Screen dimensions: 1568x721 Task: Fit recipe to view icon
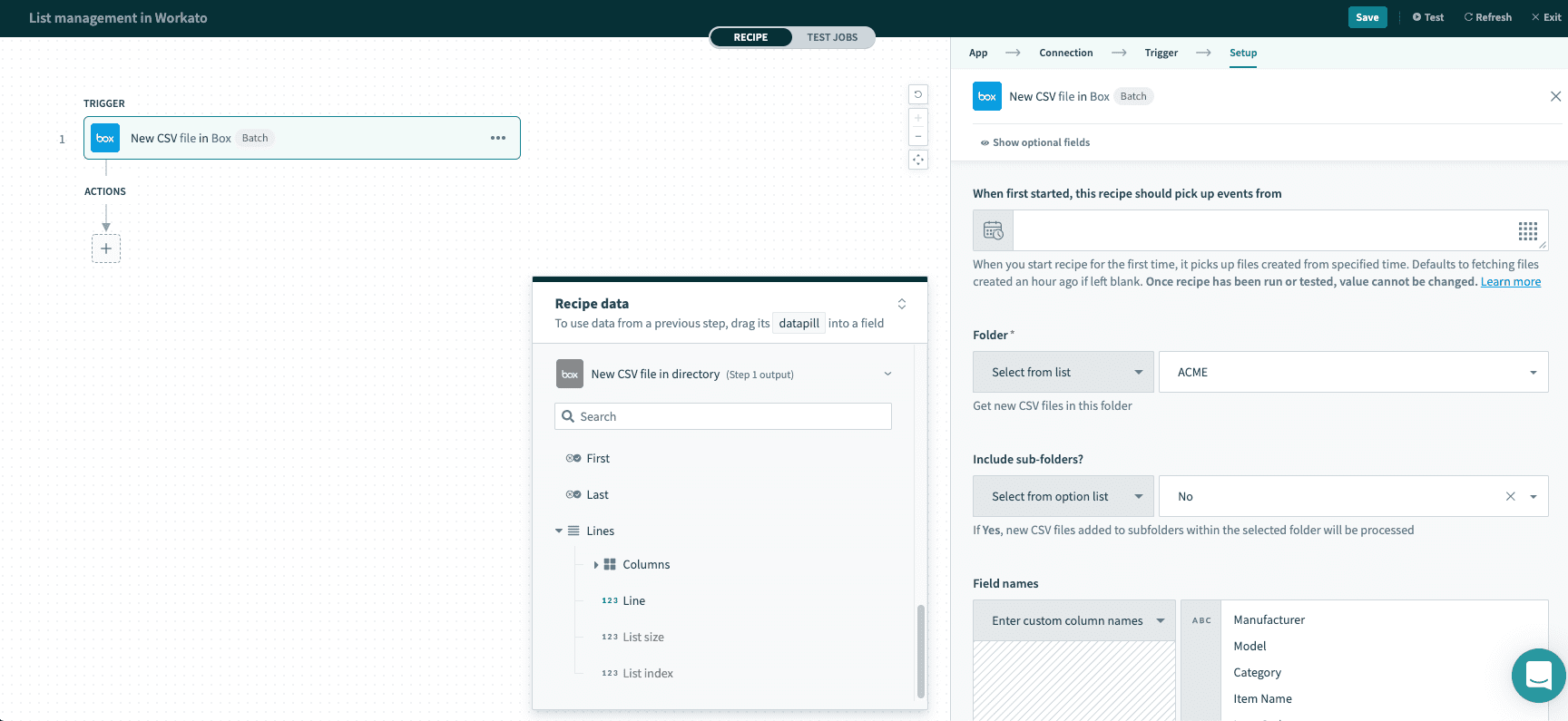click(x=918, y=160)
